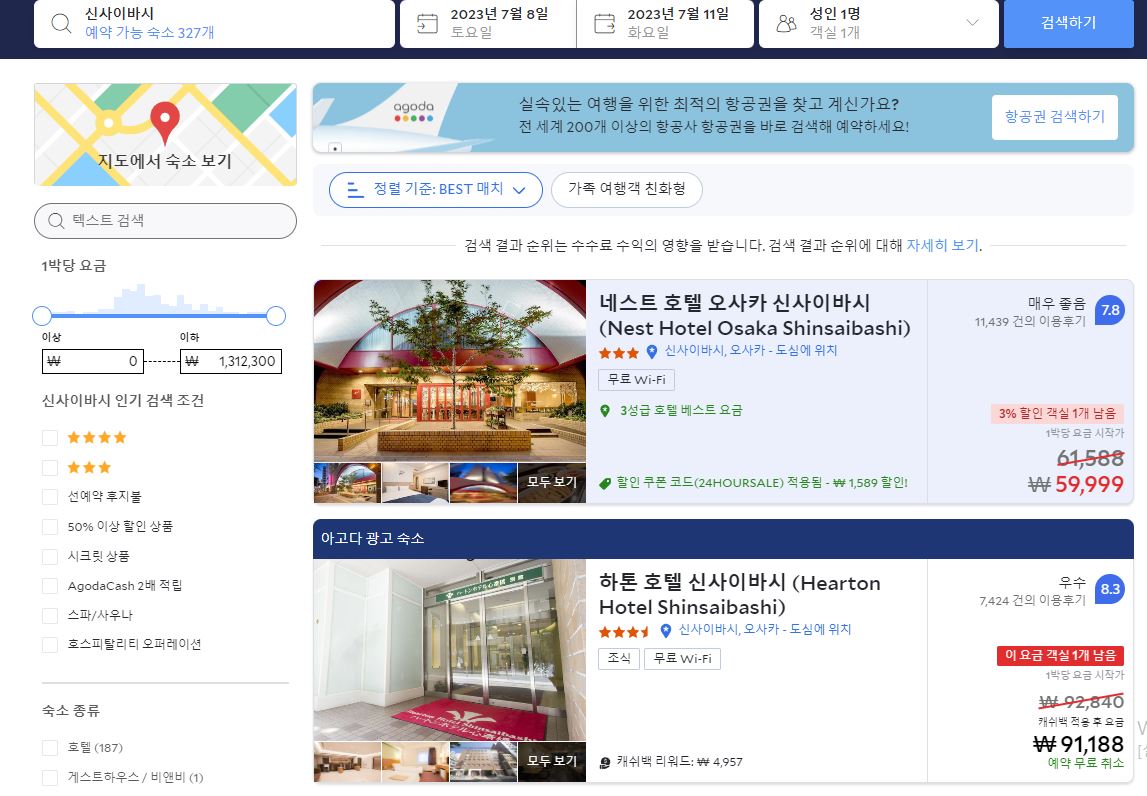Click the search magnifier icon beside 신사이바시

point(61,23)
